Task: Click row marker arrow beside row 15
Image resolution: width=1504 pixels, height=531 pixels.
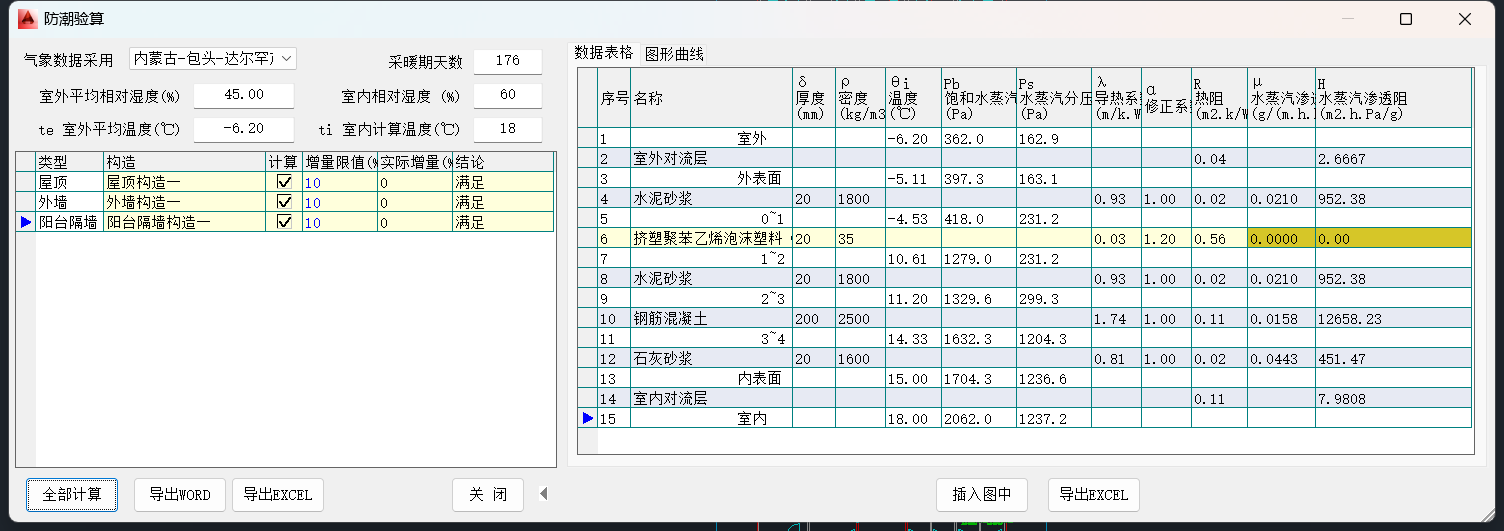Action: point(588,418)
